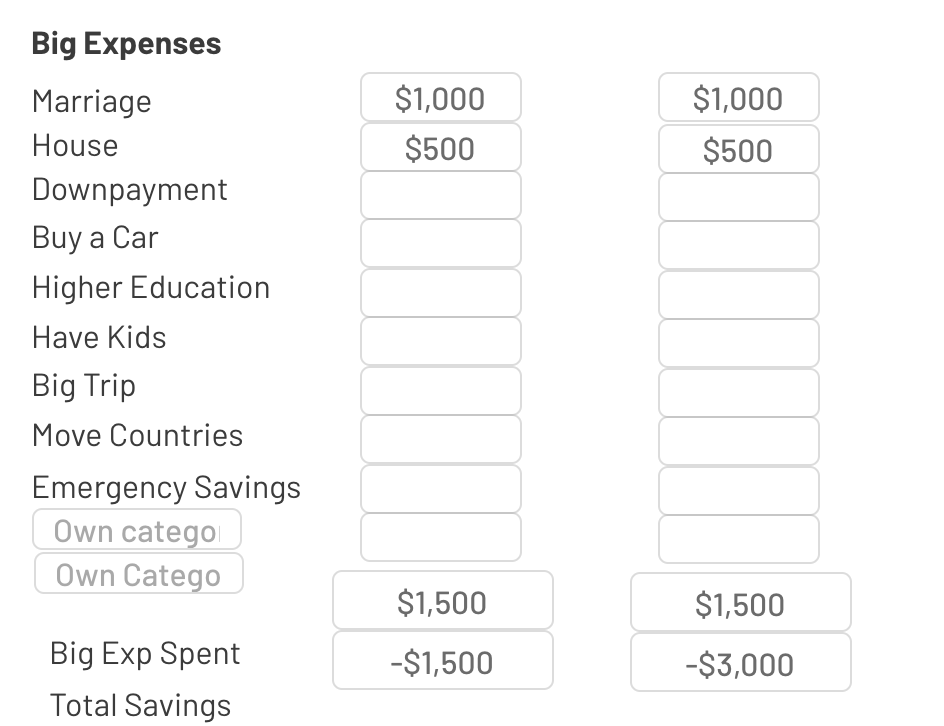Select first column $1,500 total box

443,600
